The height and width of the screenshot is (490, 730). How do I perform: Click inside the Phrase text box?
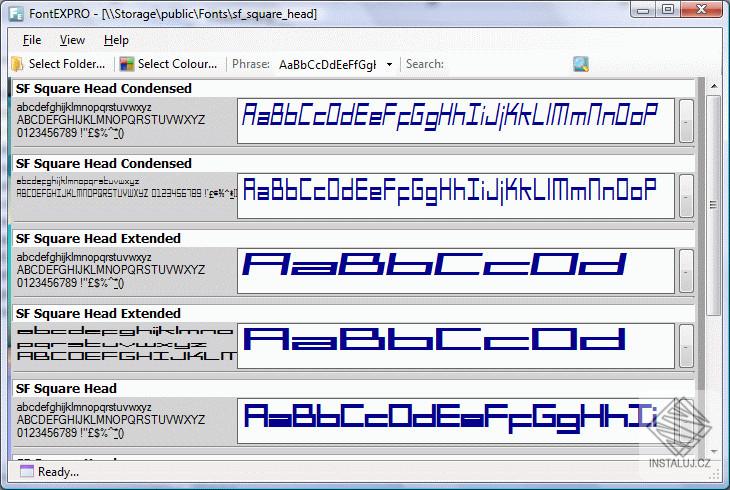click(x=327, y=64)
